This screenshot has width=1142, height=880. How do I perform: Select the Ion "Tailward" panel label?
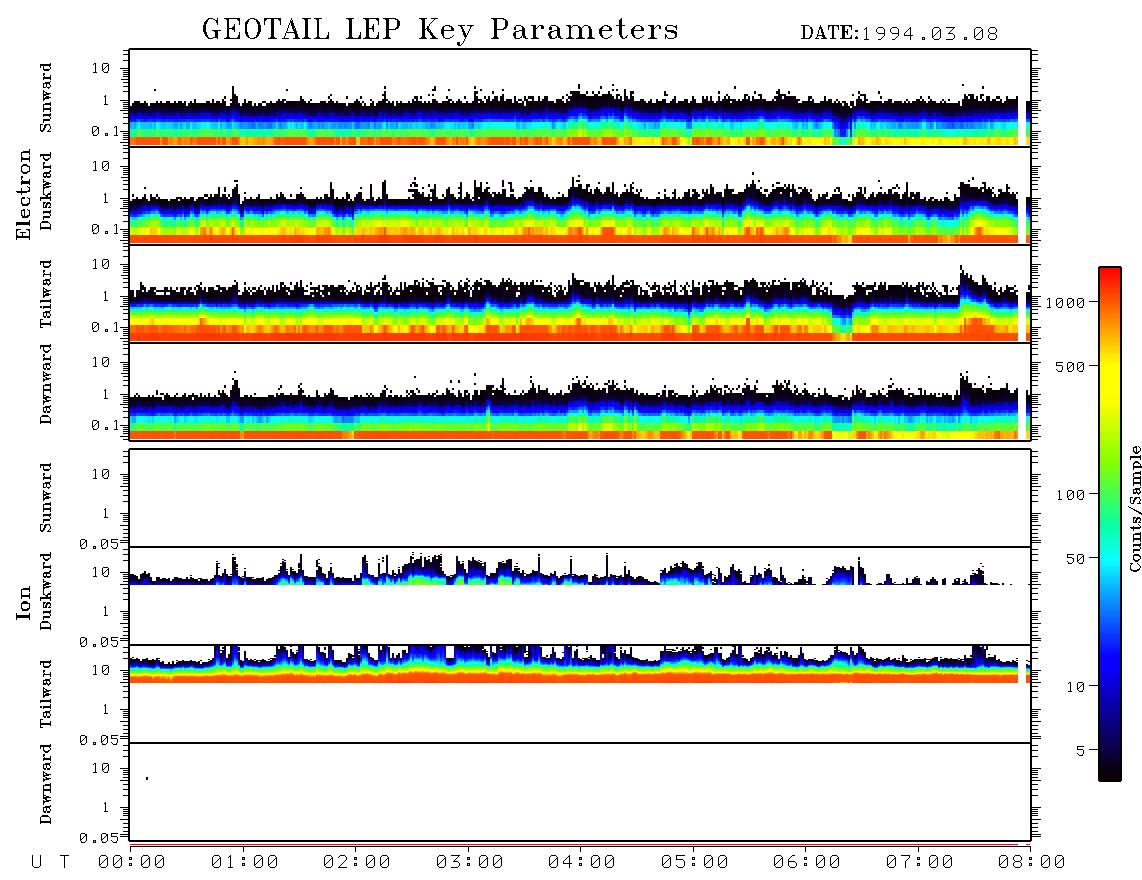tap(46, 694)
